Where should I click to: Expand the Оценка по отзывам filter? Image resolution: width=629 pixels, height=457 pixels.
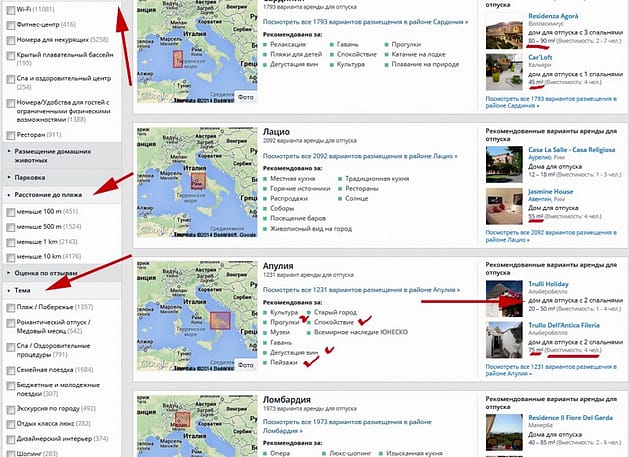[44, 271]
